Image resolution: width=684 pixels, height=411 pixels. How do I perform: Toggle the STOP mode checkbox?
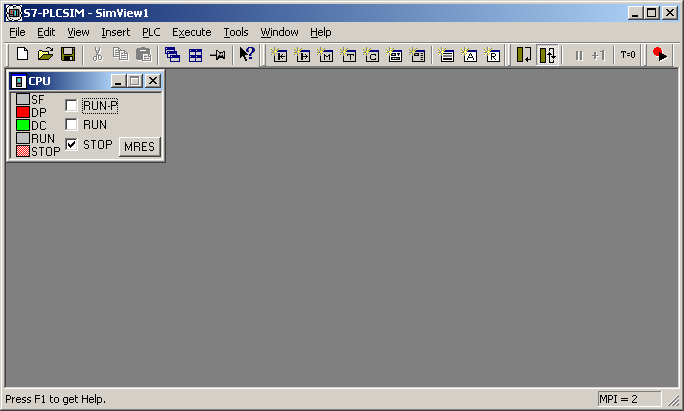[71, 144]
